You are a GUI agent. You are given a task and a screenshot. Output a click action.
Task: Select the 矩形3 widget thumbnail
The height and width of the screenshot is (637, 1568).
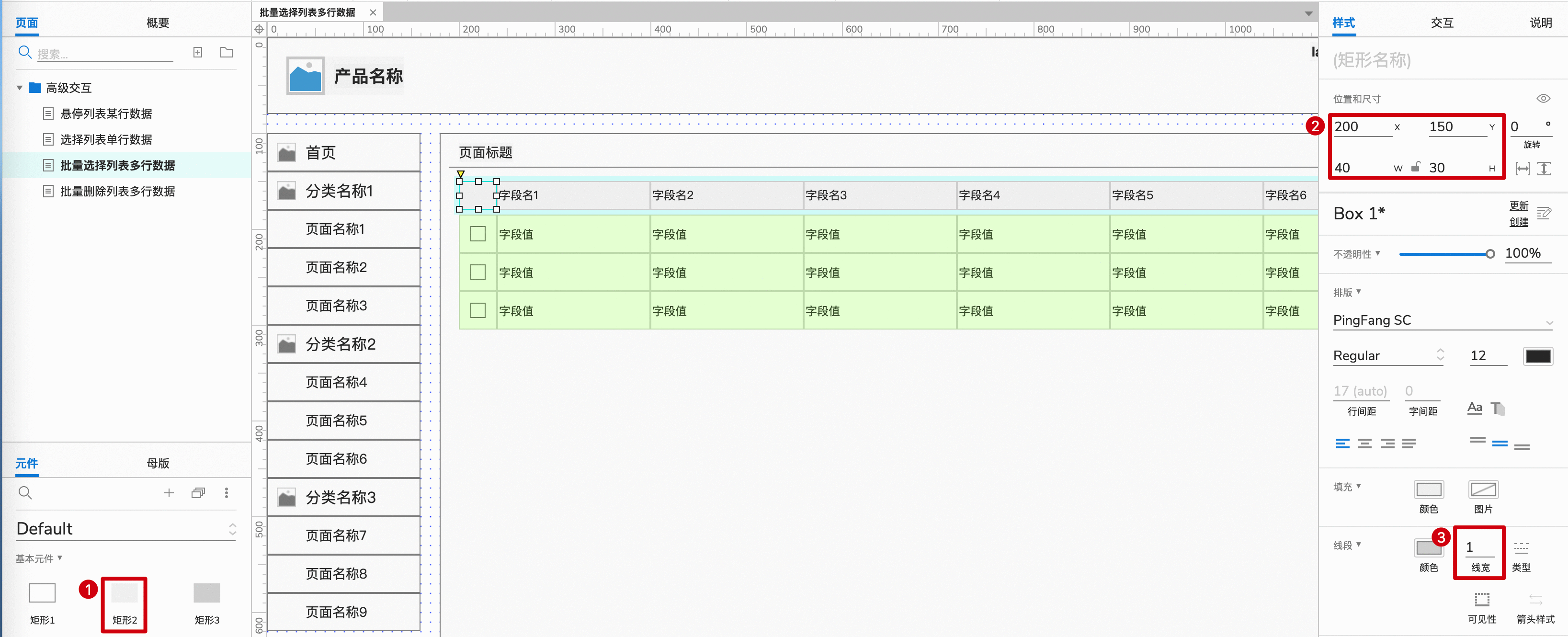[x=206, y=592]
